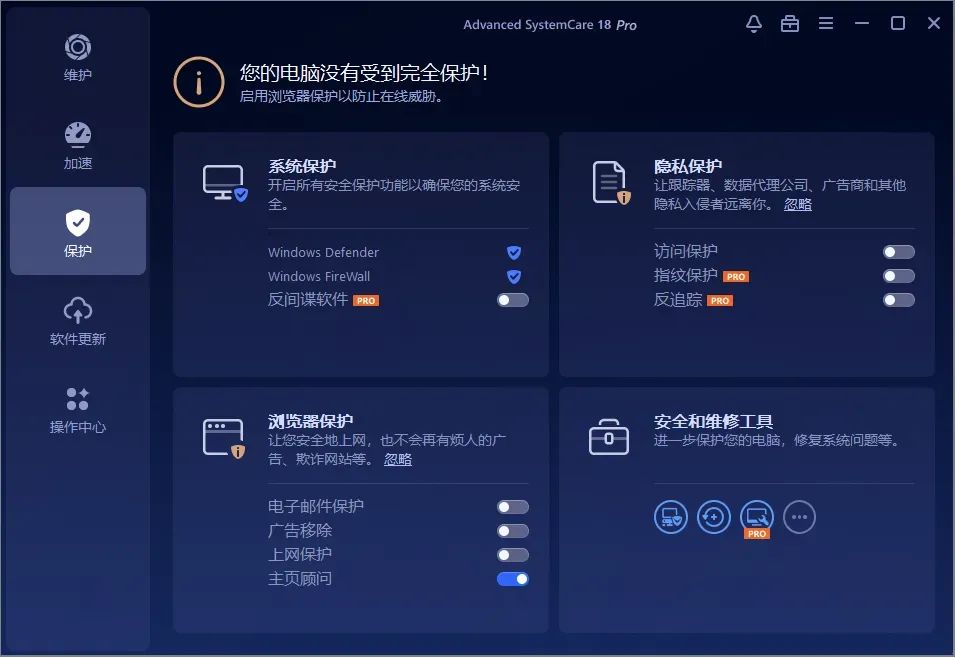Click the 隐私保护 heading
Screen dimensions: 955x657
click(688, 166)
